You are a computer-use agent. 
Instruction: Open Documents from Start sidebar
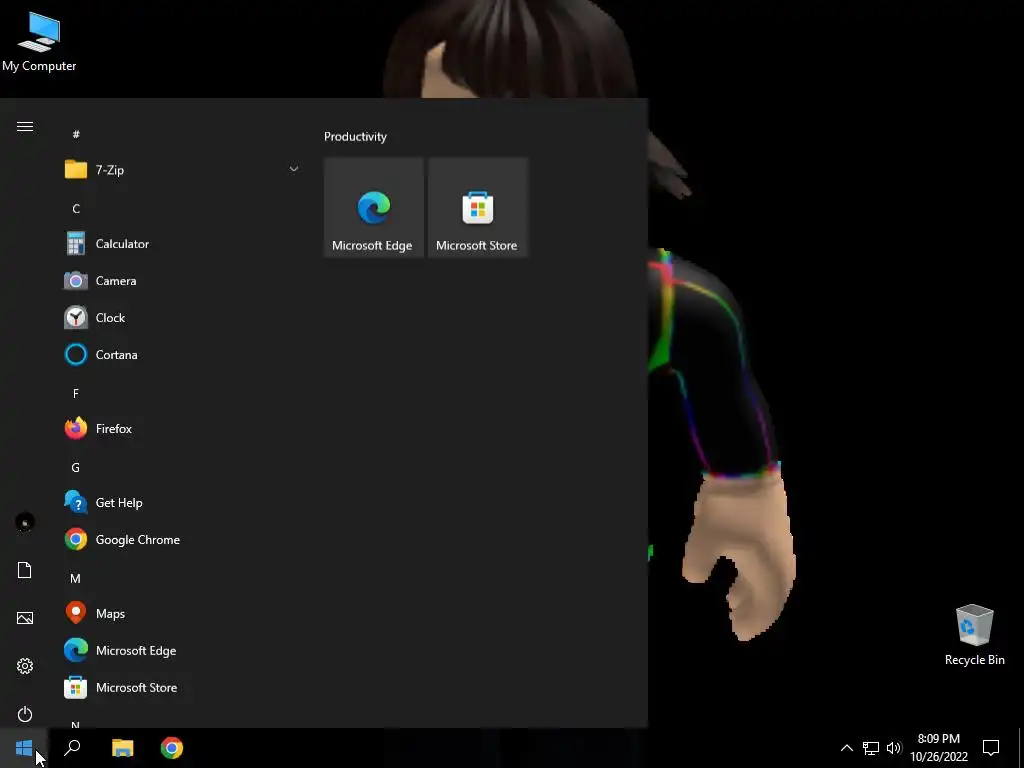25,570
